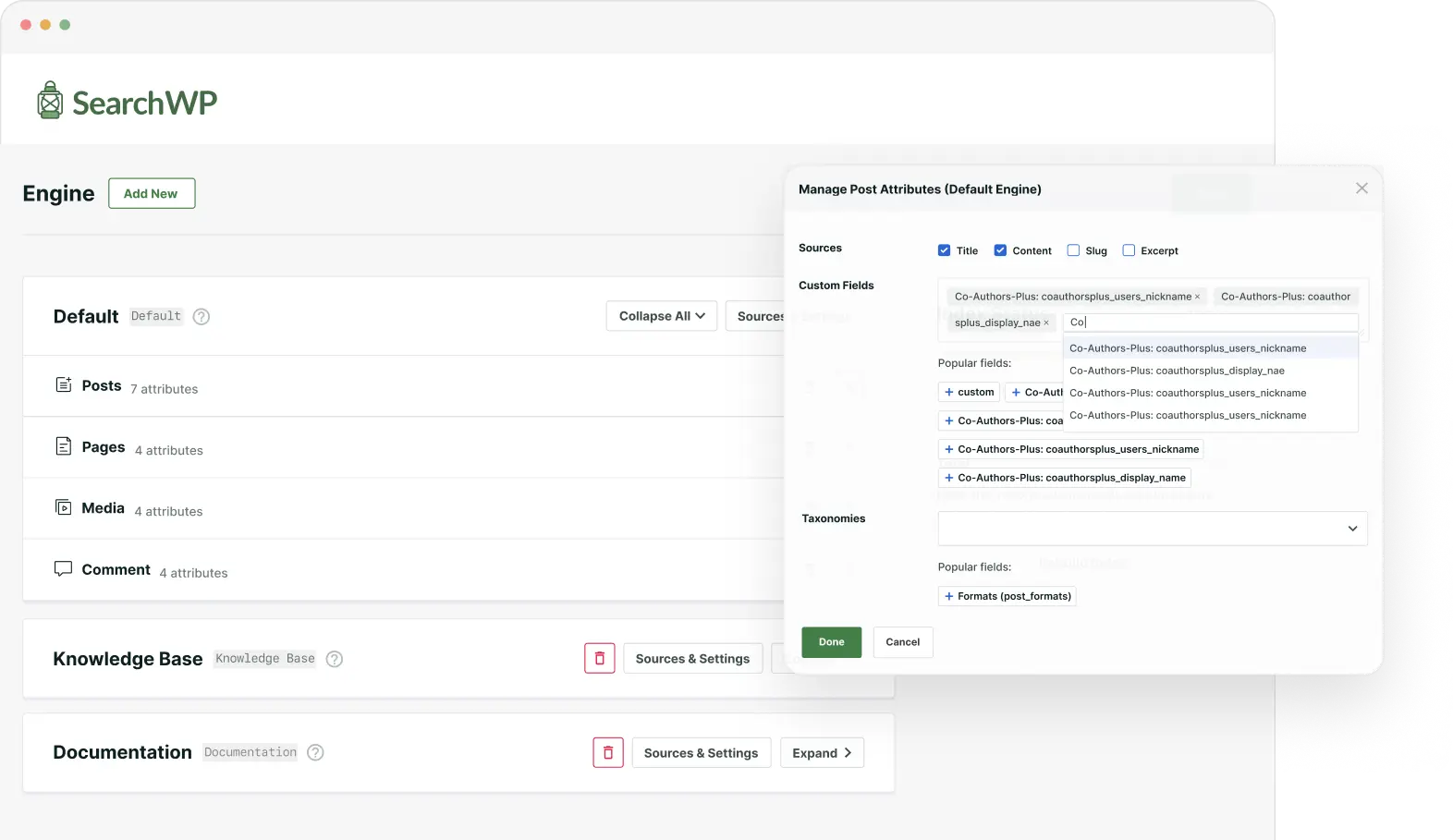The width and height of the screenshot is (1453, 840).
Task: Click the Pages source icon
Action: (x=64, y=446)
